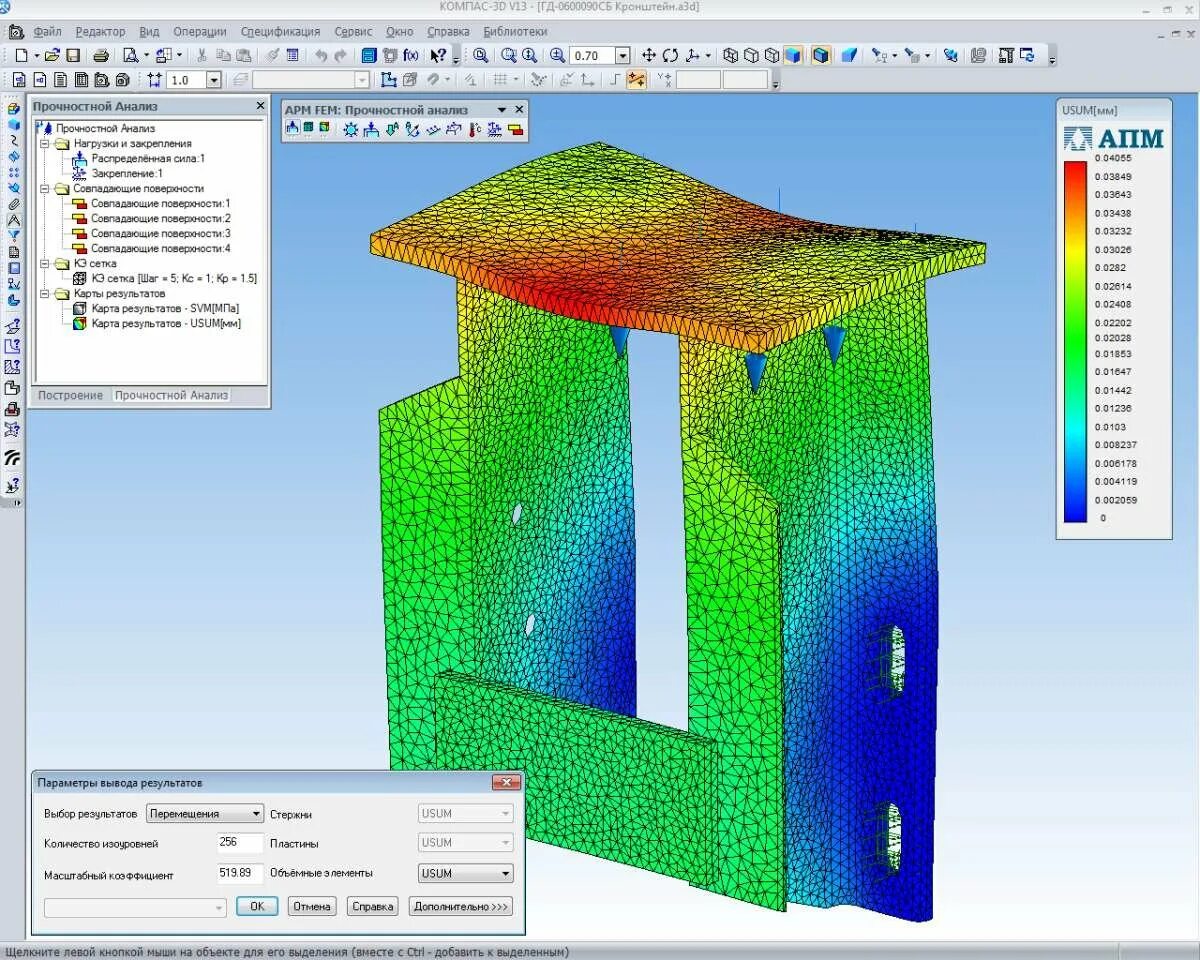Close the Прочностной Анализ panel
The width and height of the screenshot is (1200, 960).
pyautogui.click(x=261, y=106)
